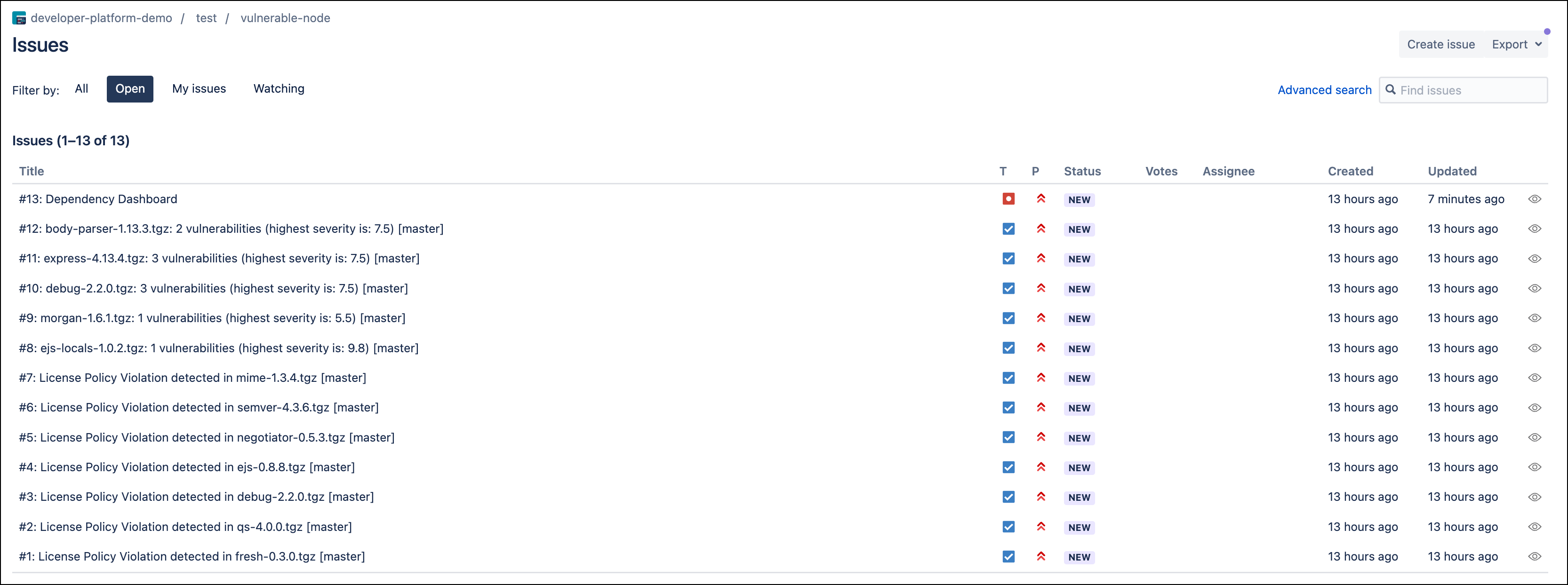Click the repository icon beside developer-platform-demo
This screenshot has height=585, width=1568.
19,18
